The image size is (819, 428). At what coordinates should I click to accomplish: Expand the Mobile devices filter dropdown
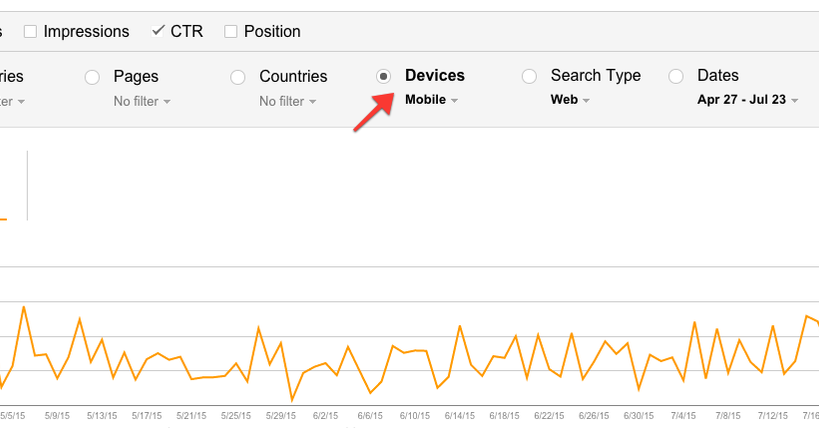click(x=432, y=100)
